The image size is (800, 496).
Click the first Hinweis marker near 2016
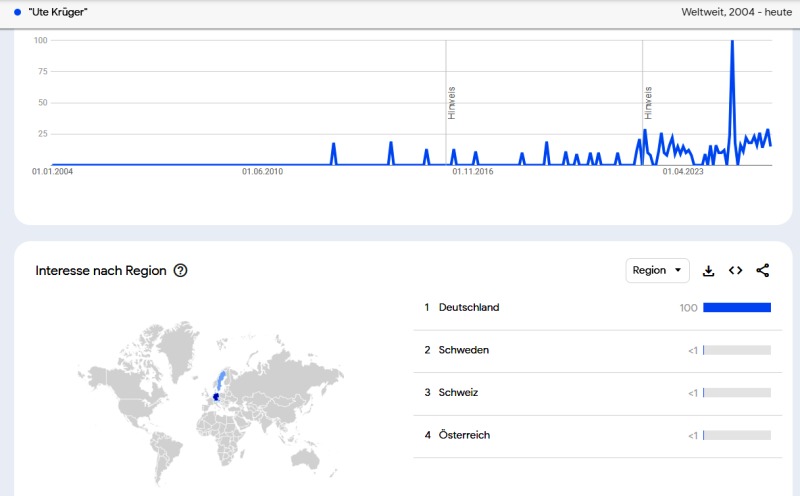[452, 103]
